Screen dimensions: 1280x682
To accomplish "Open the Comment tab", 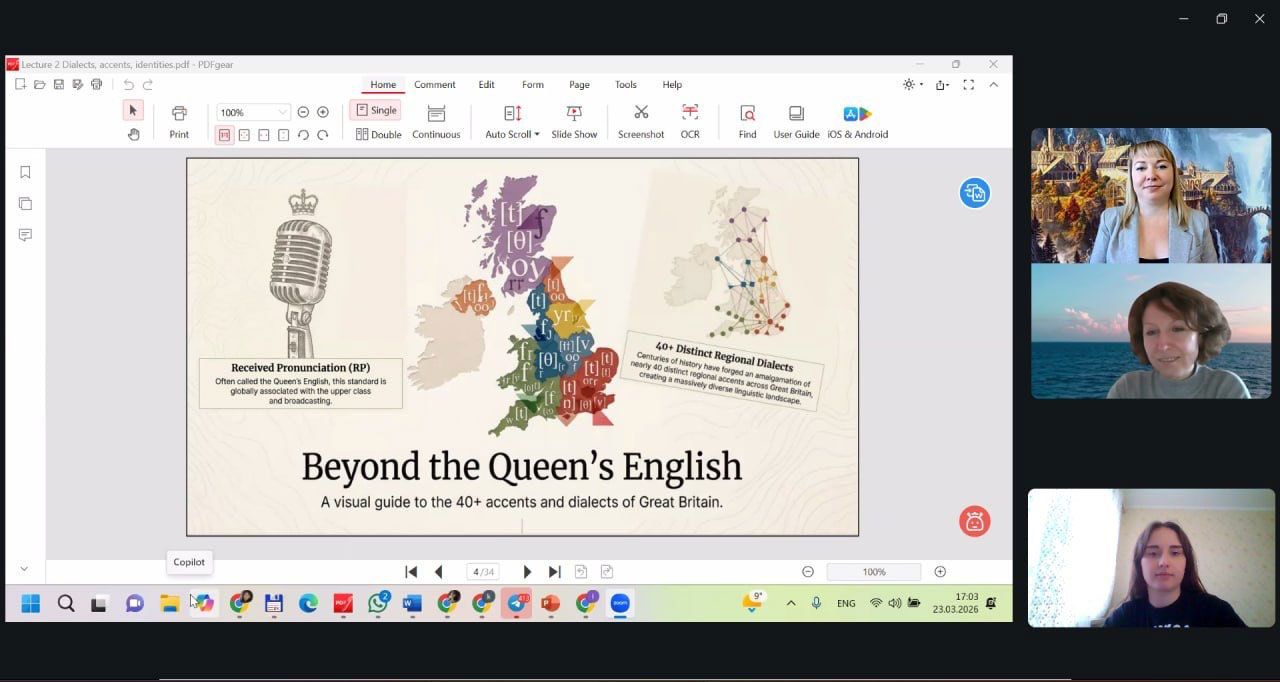I will point(434,85).
